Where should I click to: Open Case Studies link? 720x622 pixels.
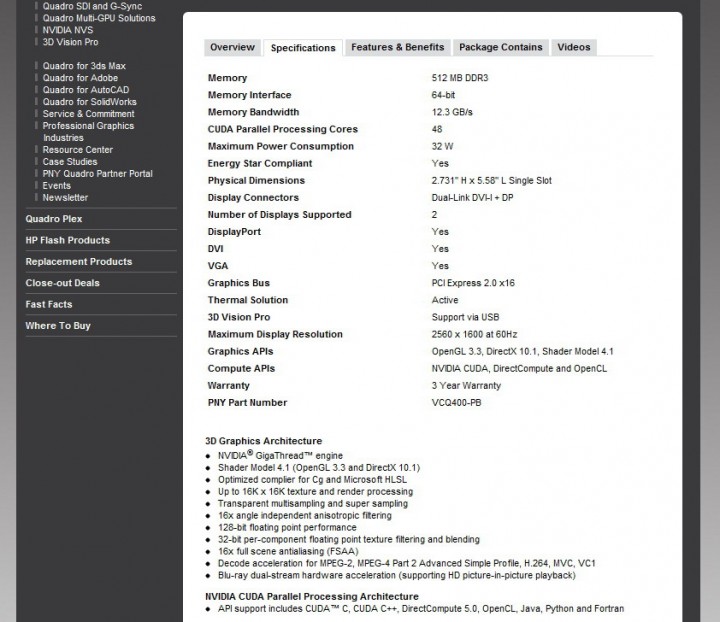[x=70, y=162]
